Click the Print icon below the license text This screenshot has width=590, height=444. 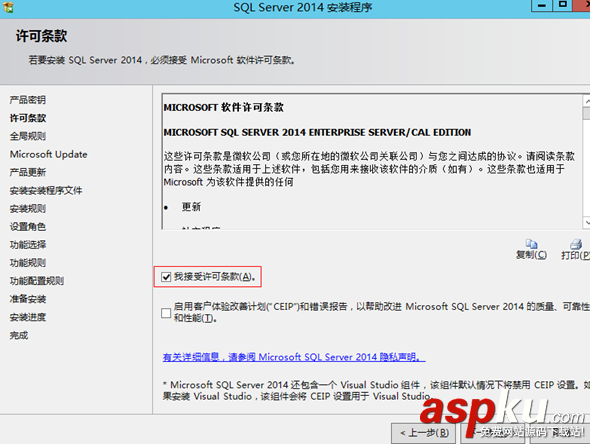coord(576,244)
